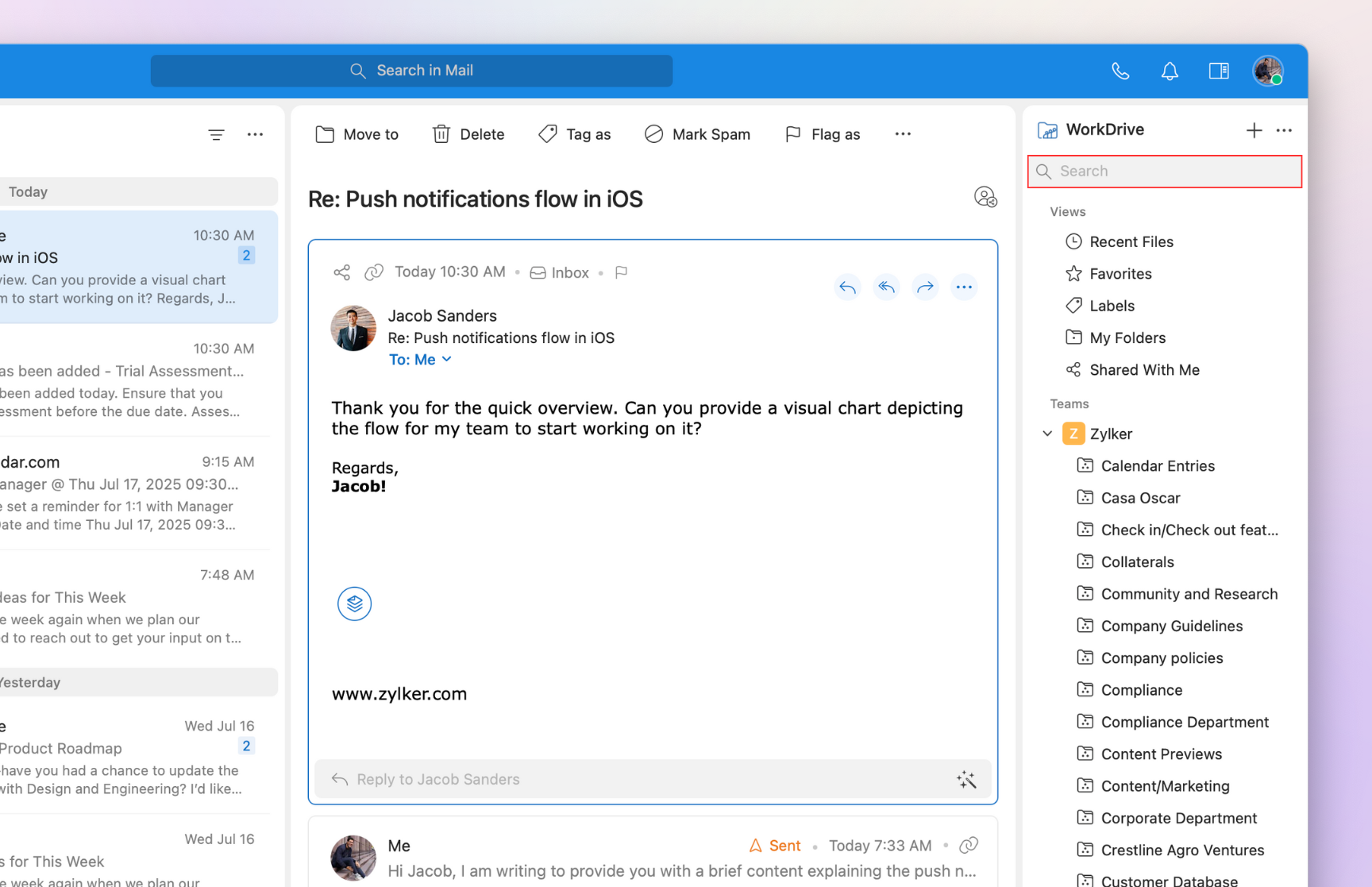The height and width of the screenshot is (887, 1372).
Task: Open the Casa Oscar folder
Action: tap(1128, 498)
